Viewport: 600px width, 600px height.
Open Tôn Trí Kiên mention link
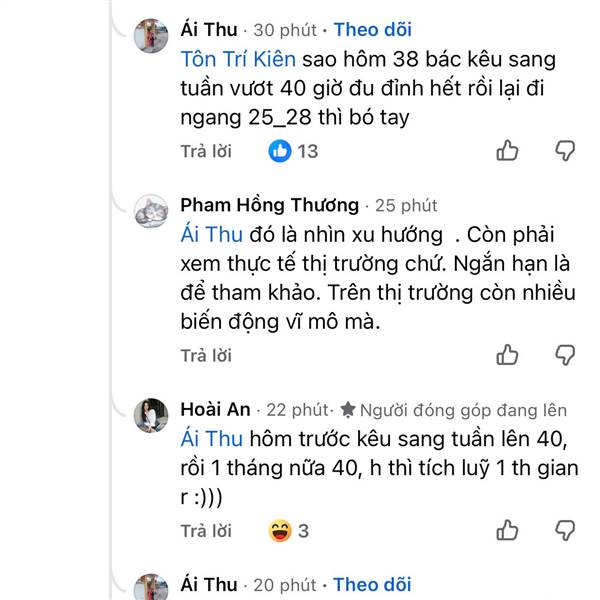pyautogui.click(x=238, y=60)
